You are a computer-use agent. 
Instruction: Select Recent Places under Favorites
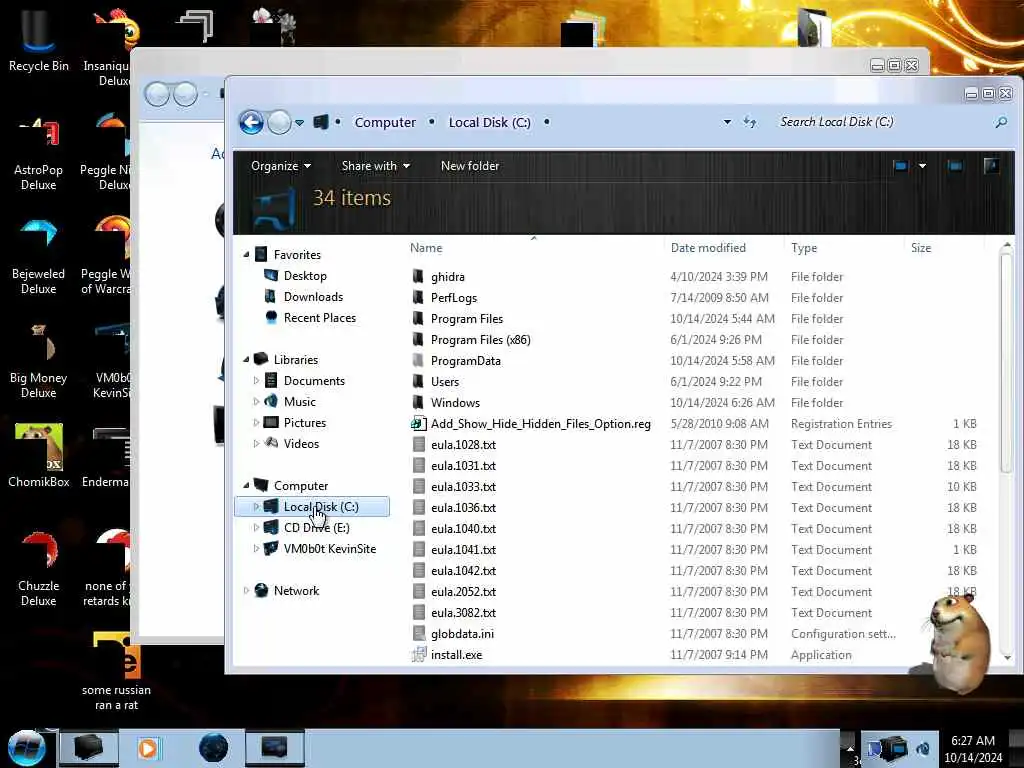pos(319,317)
